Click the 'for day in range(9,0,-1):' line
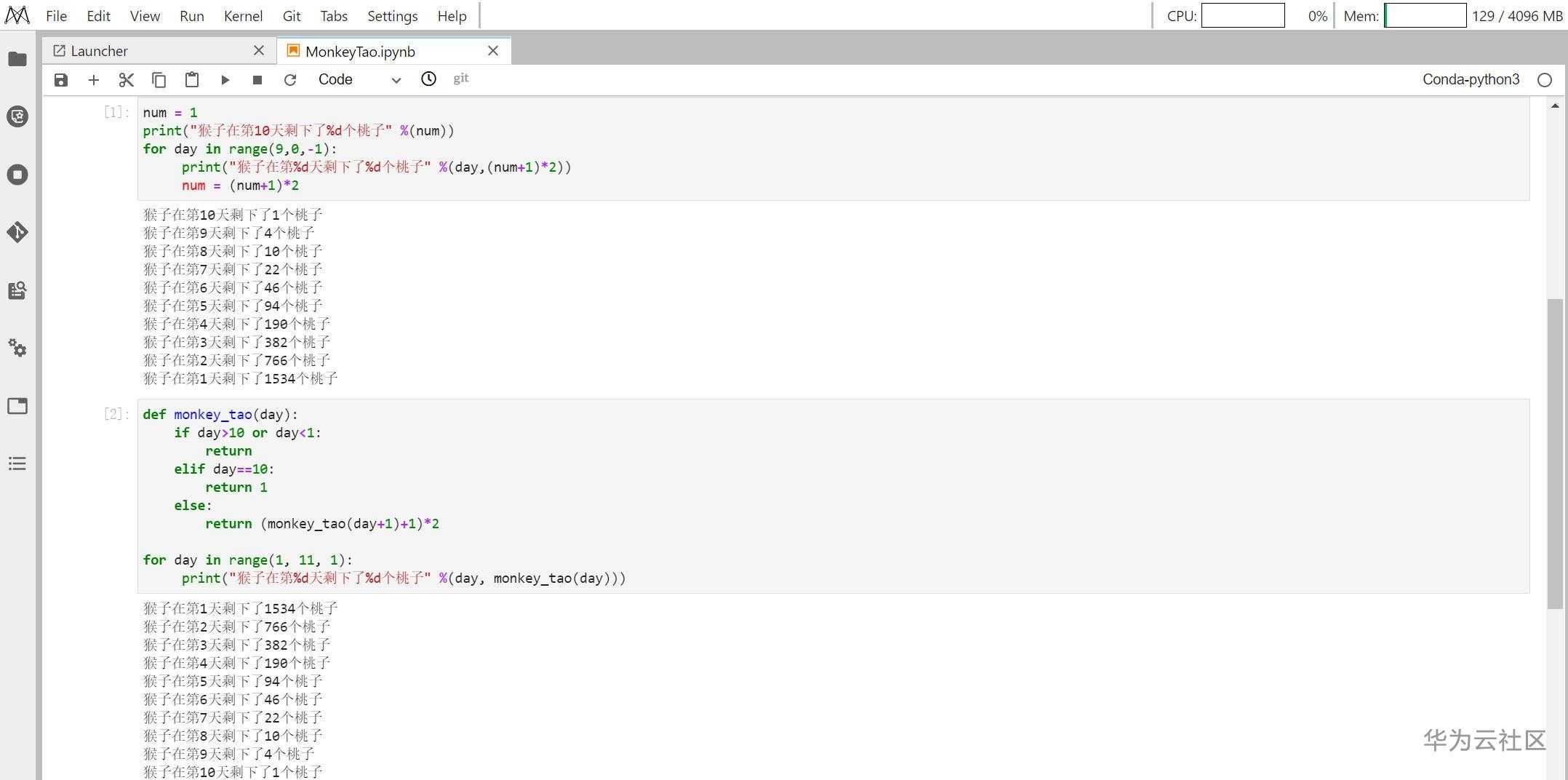The width and height of the screenshot is (1568, 780). tap(240, 149)
